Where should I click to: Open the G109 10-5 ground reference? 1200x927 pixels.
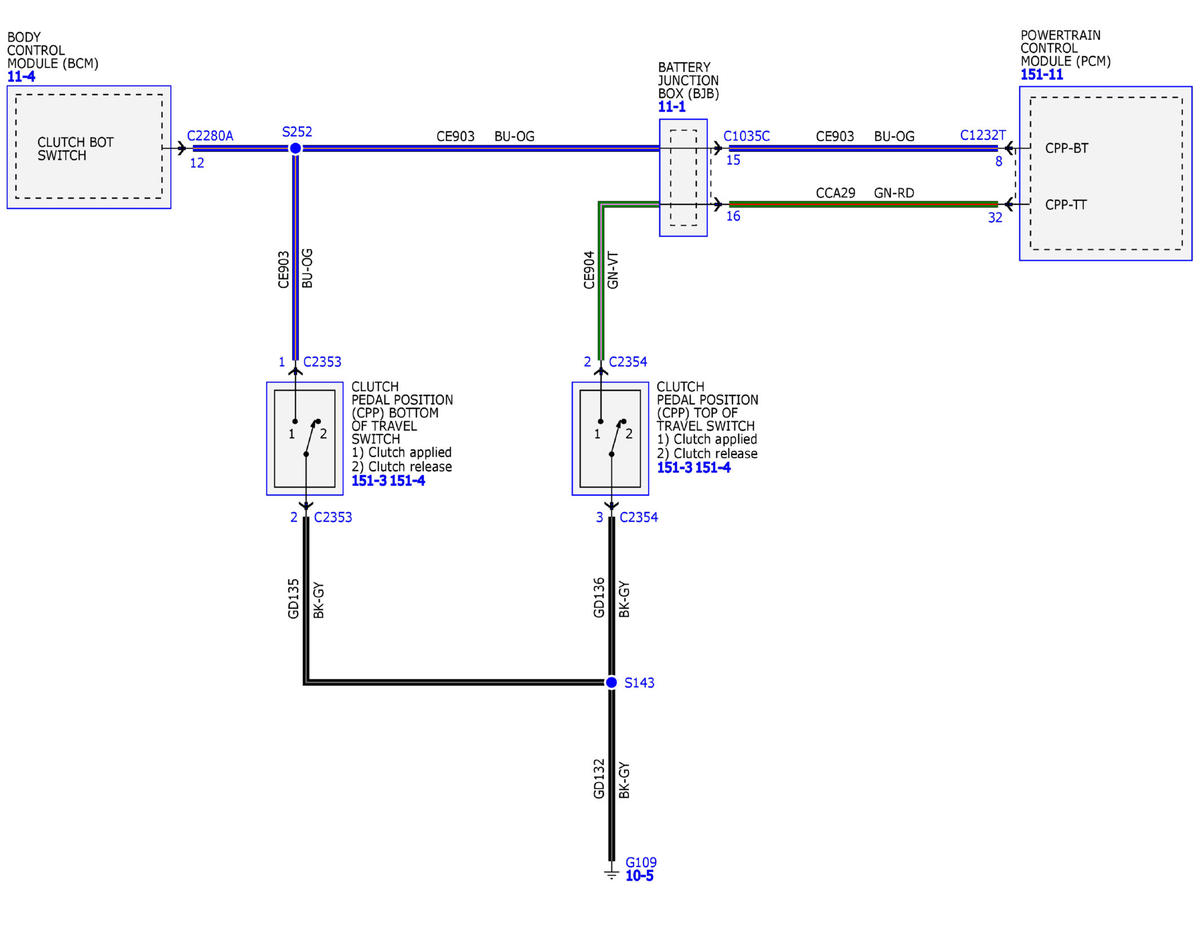(x=640, y=876)
